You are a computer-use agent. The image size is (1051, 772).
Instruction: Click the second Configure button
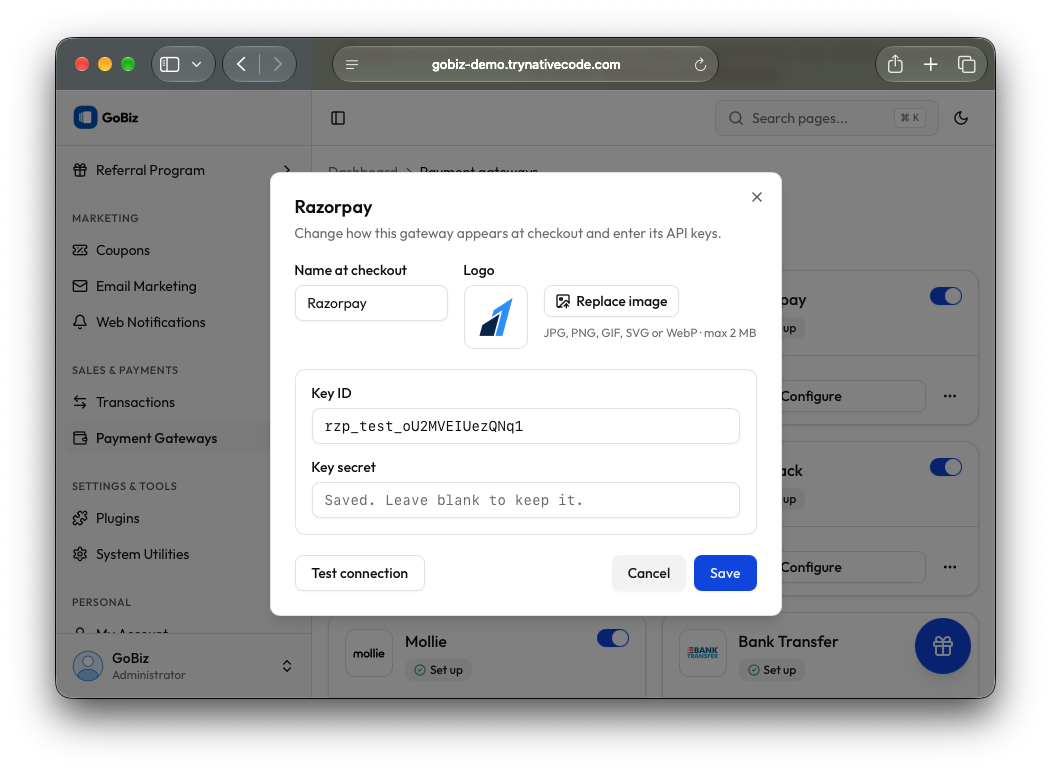[853, 567]
